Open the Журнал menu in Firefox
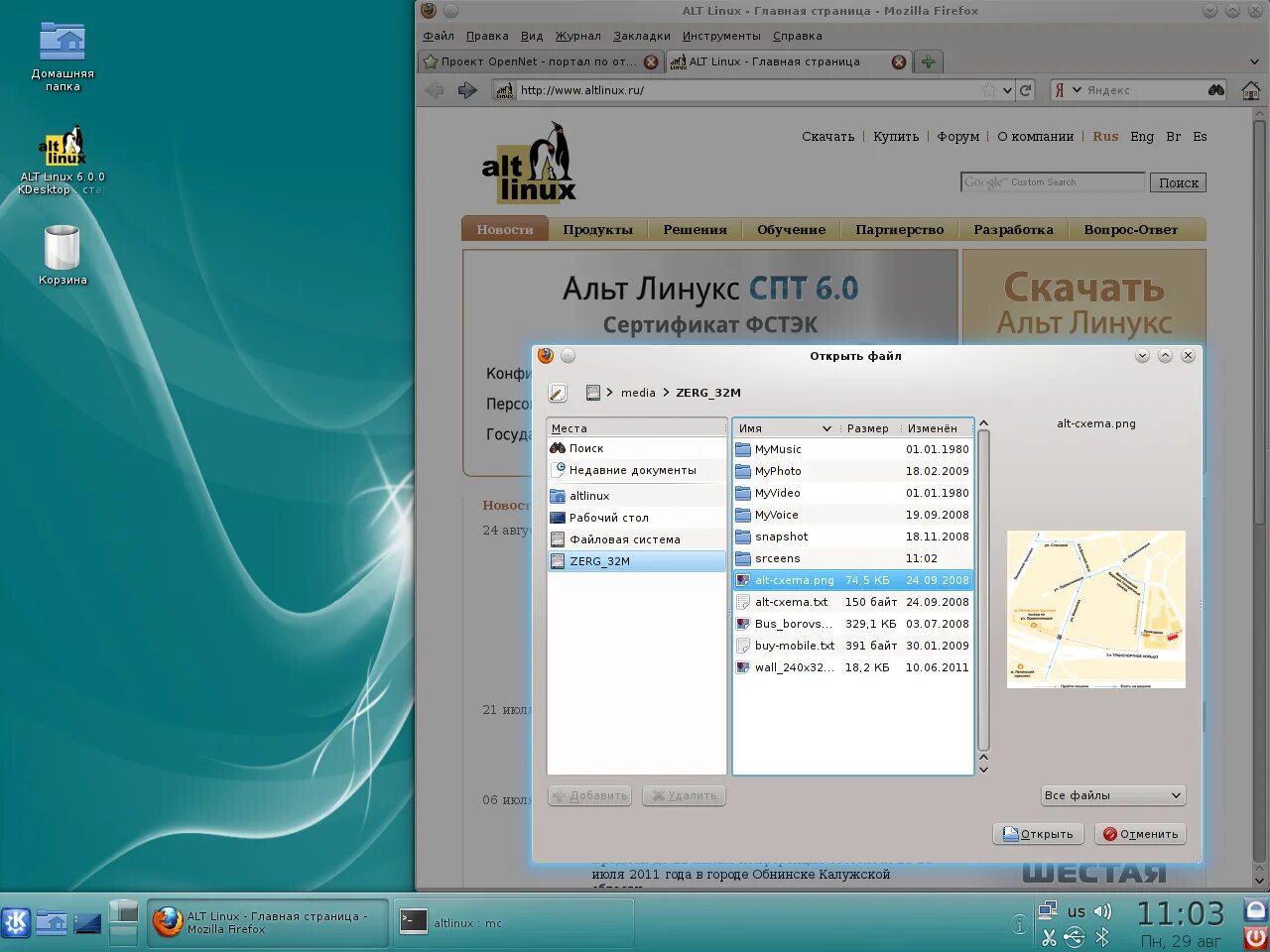The height and width of the screenshot is (952, 1270). (x=578, y=36)
